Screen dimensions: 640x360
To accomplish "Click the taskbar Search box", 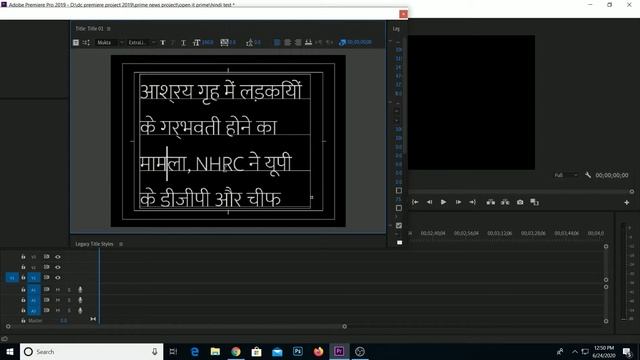I will 91,351.
